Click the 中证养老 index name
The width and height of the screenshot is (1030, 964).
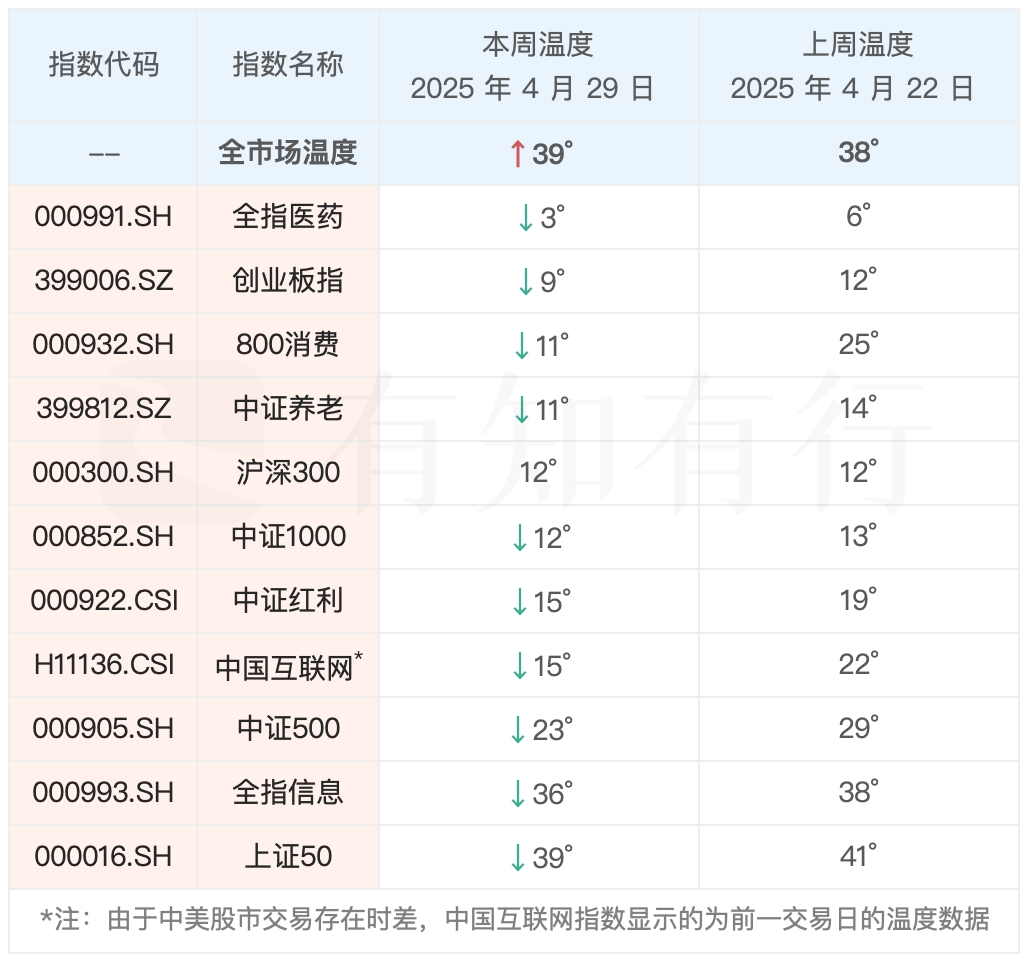288,408
